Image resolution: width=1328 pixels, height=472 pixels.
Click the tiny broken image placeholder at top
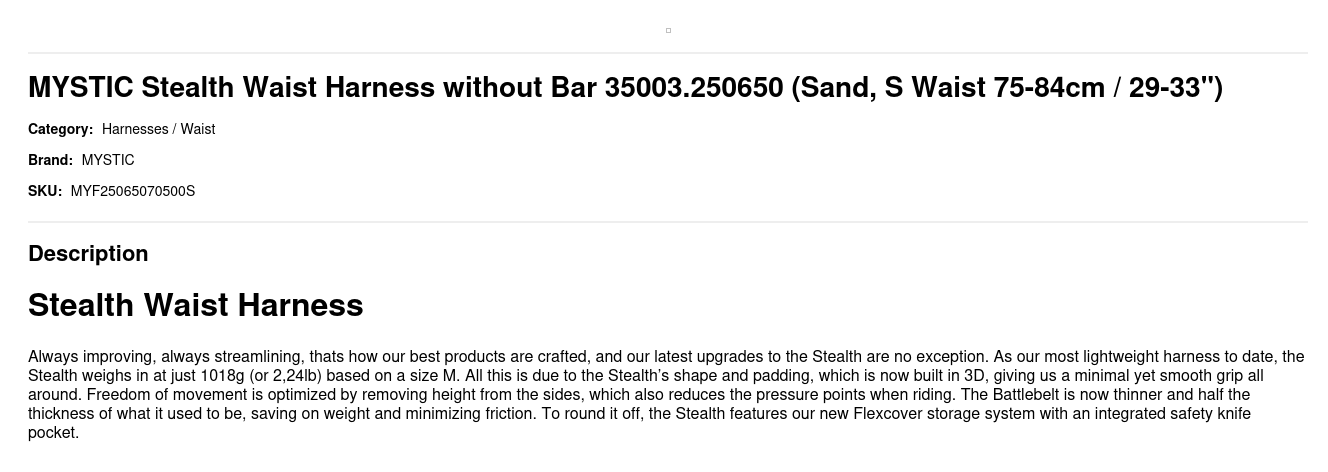668,30
